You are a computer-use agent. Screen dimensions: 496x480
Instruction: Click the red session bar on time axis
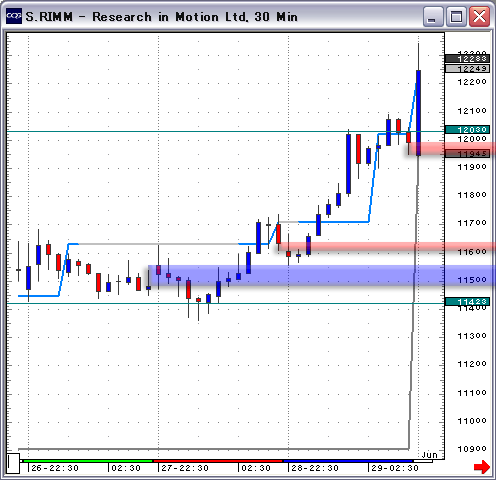[217, 461]
